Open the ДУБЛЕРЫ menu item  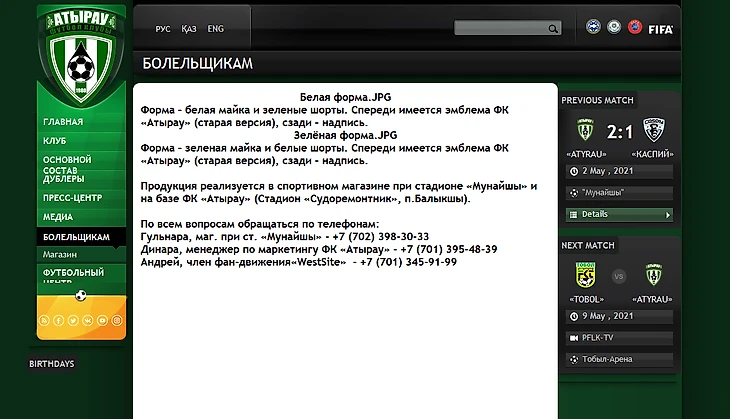64,179
